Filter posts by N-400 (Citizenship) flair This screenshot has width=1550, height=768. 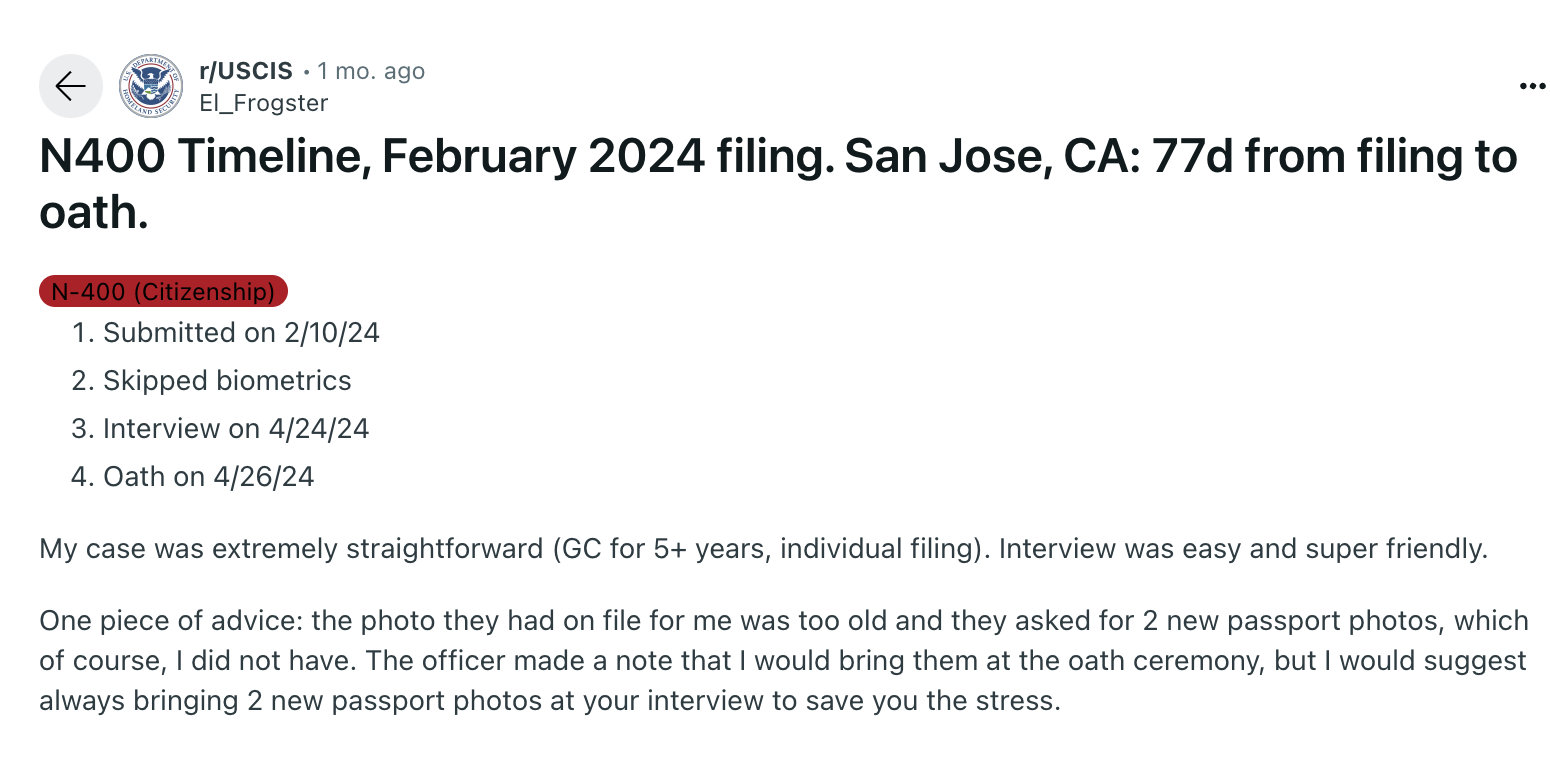click(164, 291)
